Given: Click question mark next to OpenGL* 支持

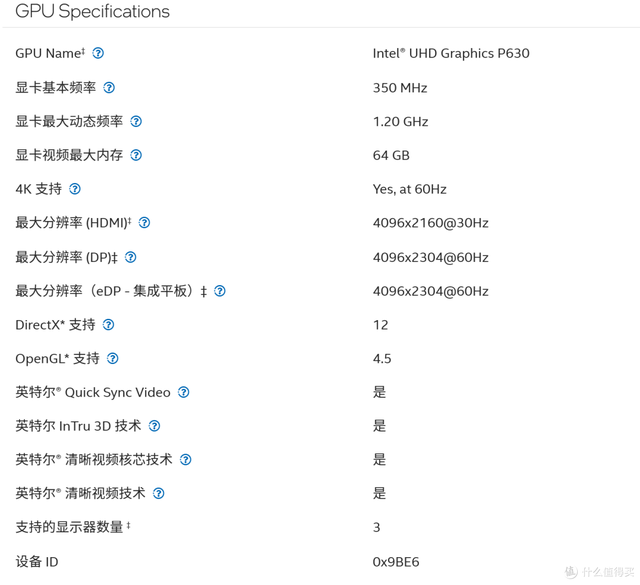Looking at the screenshot, I should click(x=113, y=358).
